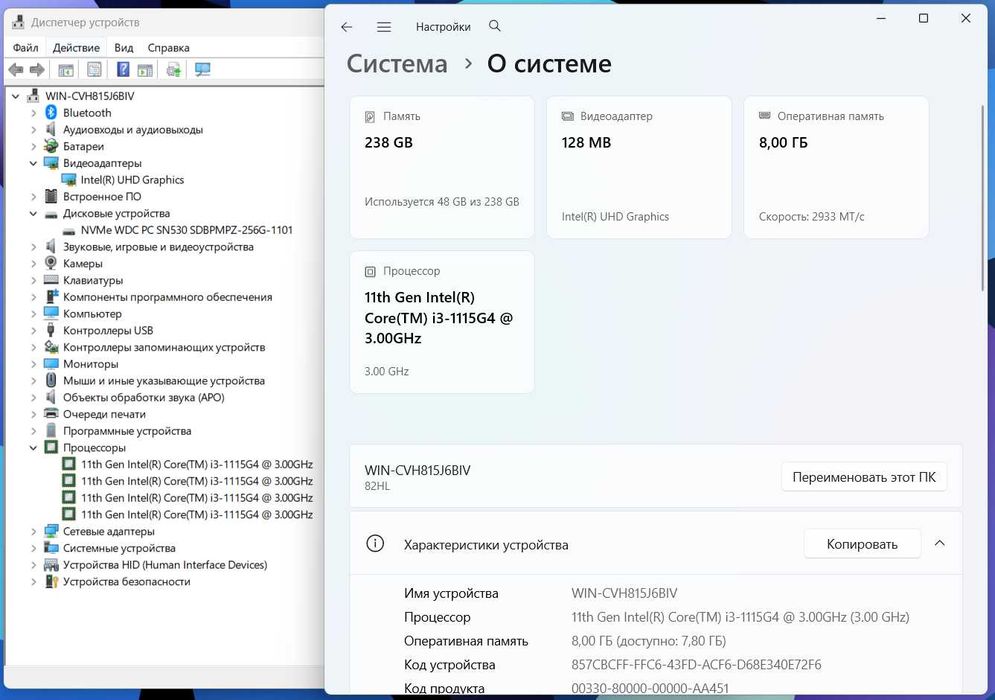995x700 pixels.
Task: Expand Звуковые, игровые и видеоустройства arrow
Action: [x=34, y=247]
